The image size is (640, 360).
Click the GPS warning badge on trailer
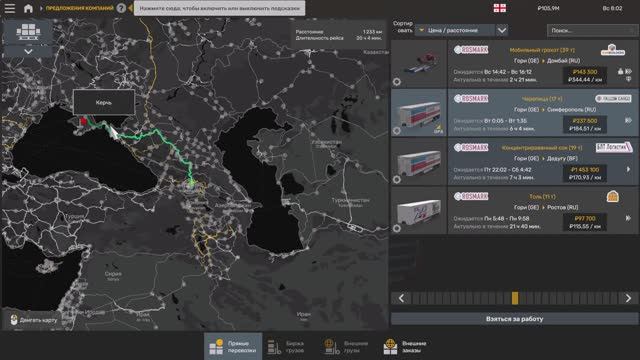(x=438, y=130)
